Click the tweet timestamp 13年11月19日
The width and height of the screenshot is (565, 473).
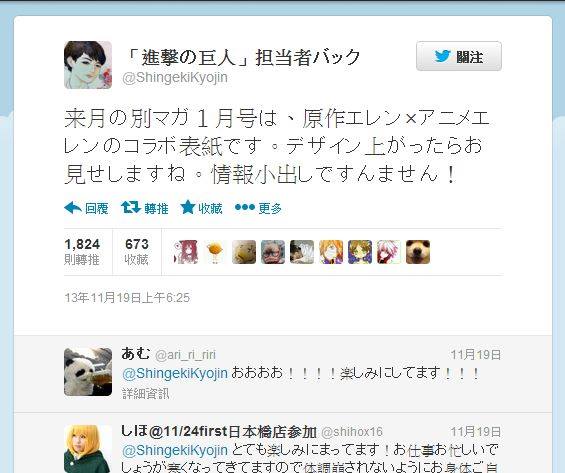coord(127,298)
